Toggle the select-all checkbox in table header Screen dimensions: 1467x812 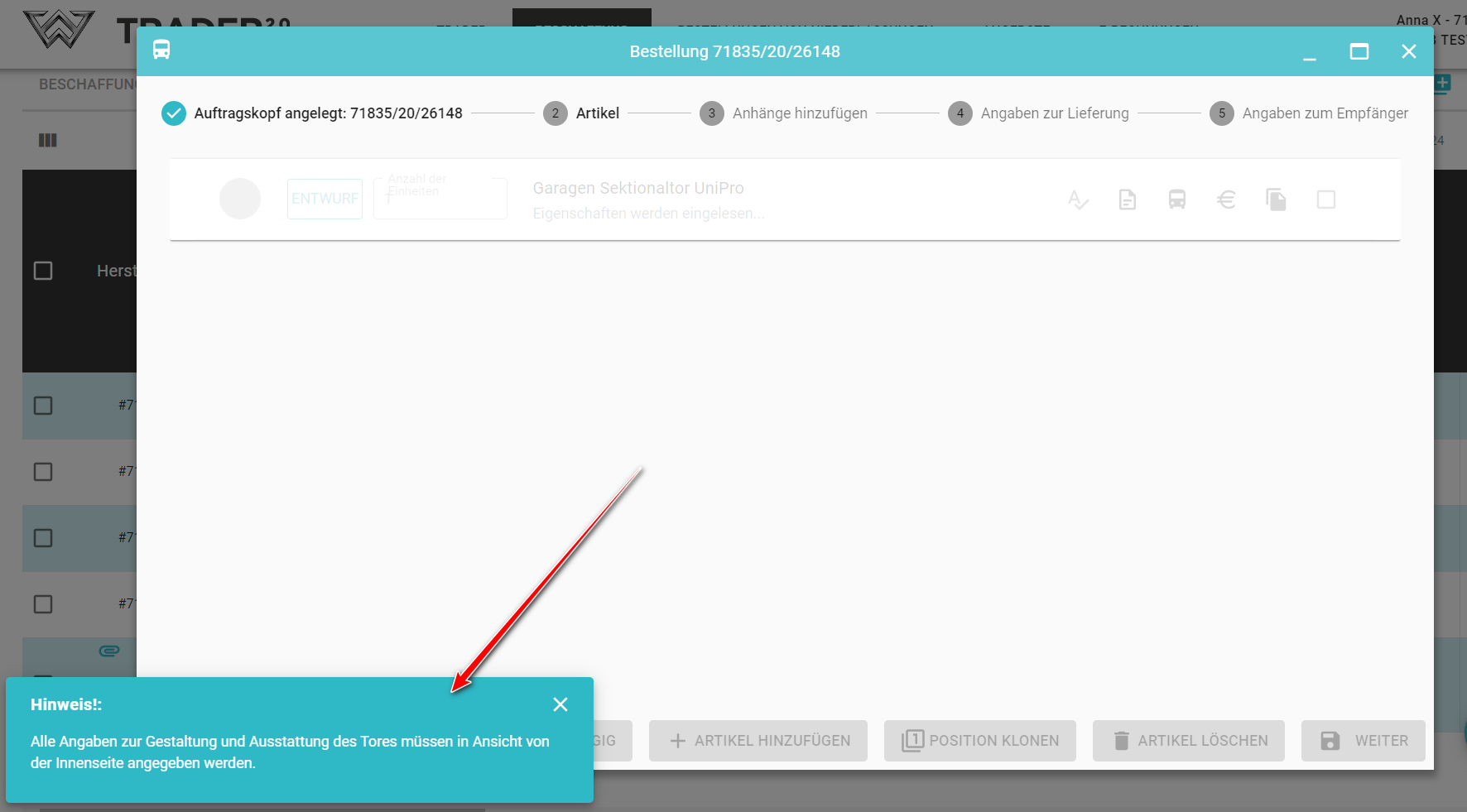tap(43, 271)
